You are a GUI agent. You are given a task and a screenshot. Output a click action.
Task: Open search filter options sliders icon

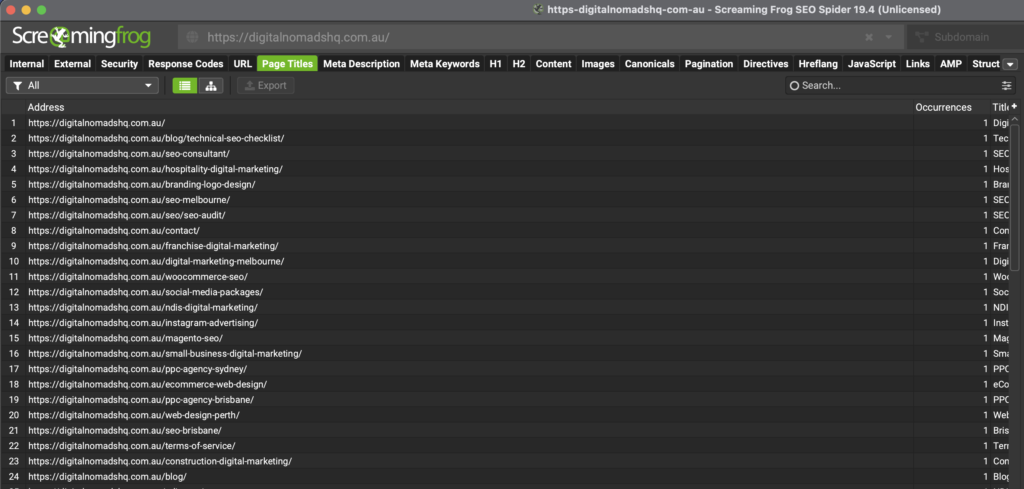coord(1007,86)
